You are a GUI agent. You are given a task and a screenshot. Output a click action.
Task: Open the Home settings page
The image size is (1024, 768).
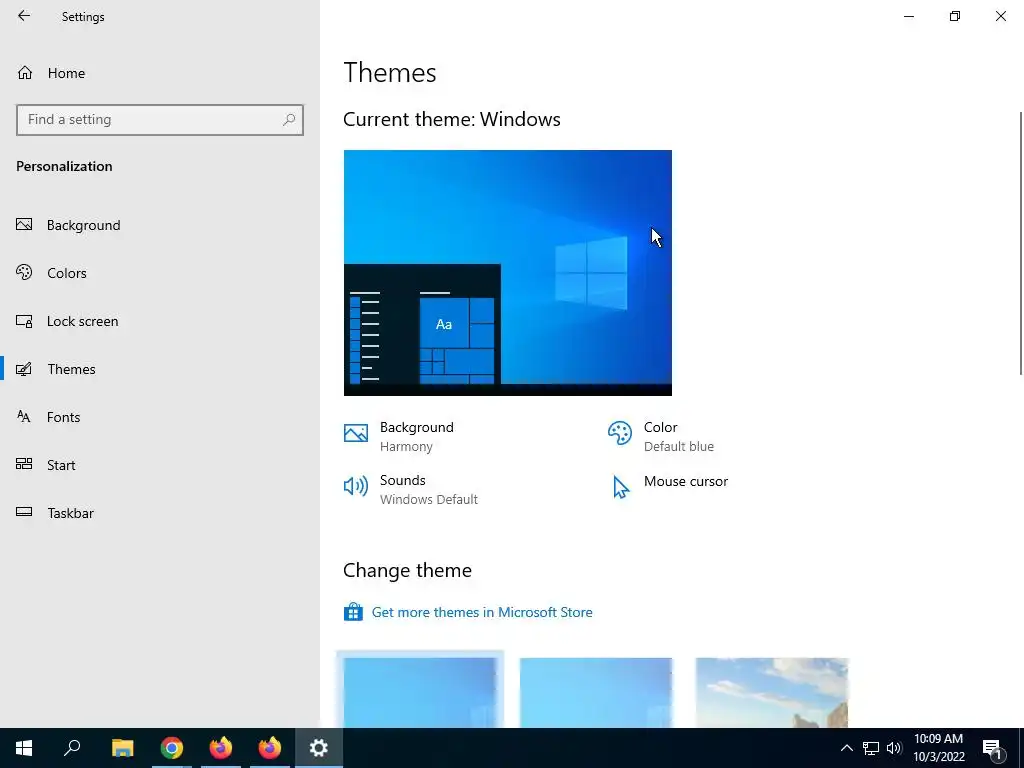(x=160, y=73)
